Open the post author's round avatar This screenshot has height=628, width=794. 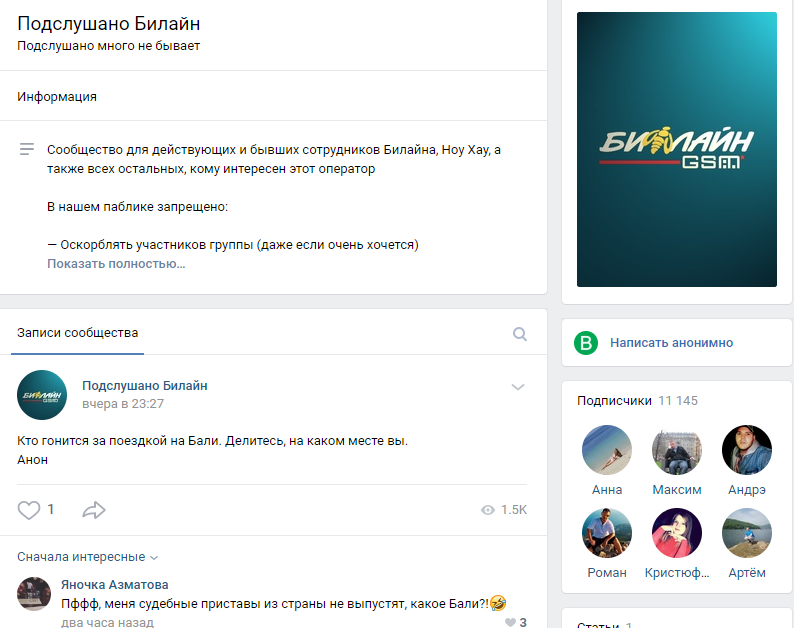point(42,395)
